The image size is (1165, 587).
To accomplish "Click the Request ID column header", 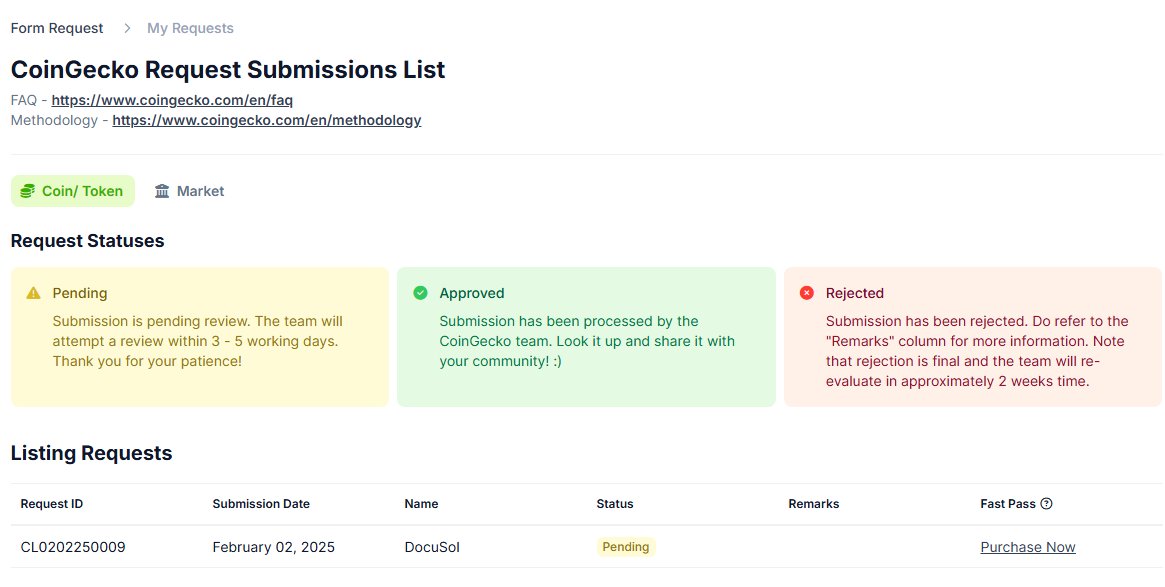I will pyautogui.click(x=52, y=504).
